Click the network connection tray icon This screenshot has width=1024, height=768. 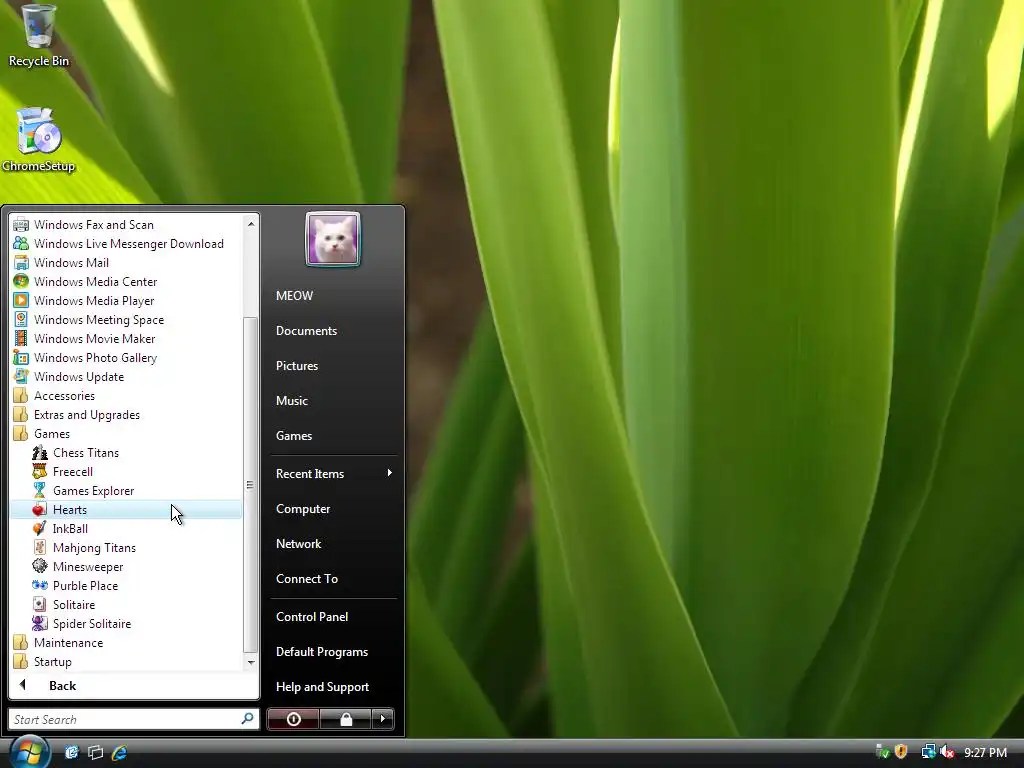coord(928,752)
